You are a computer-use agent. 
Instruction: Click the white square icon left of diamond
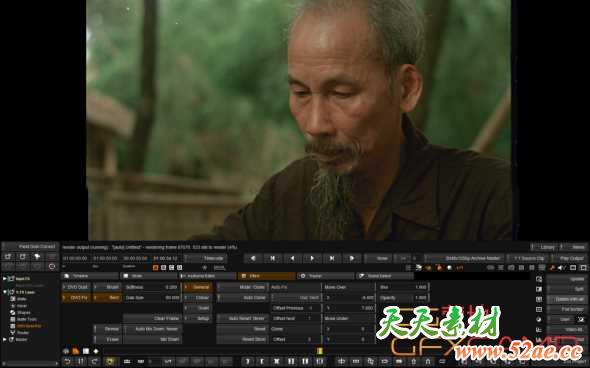[x=86, y=351]
